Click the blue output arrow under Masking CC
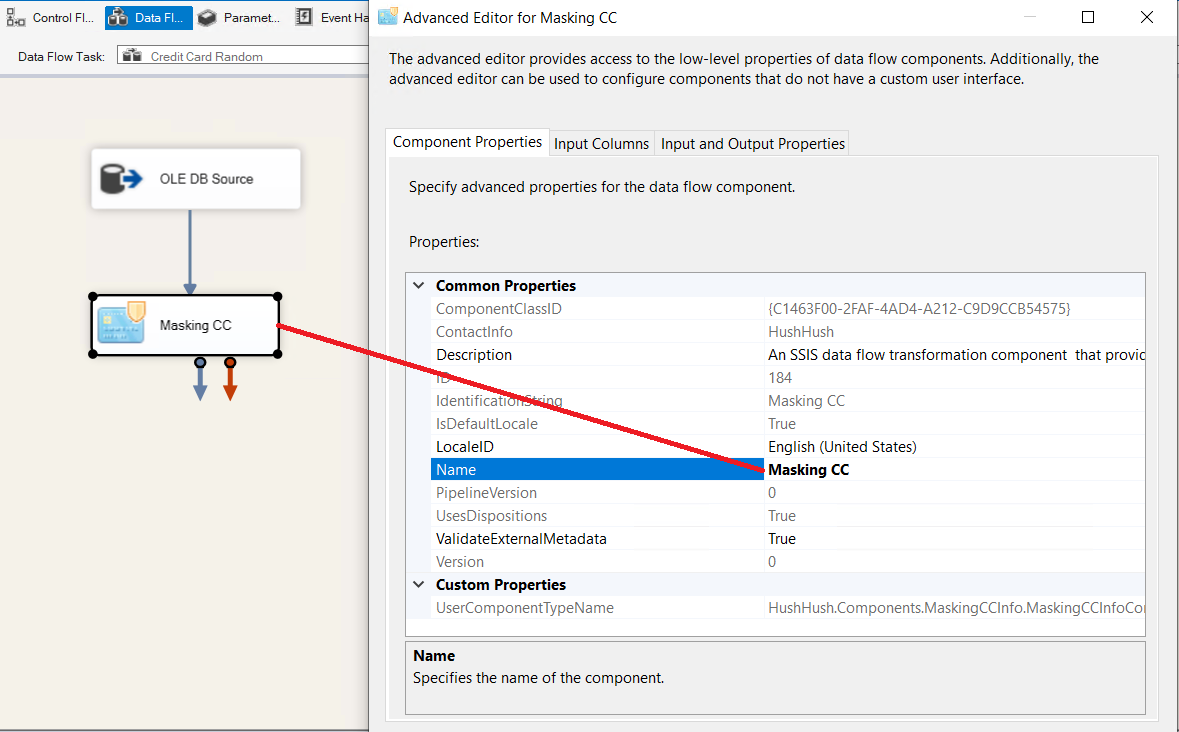The width and height of the screenshot is (1179, 732). pos(200,381)
